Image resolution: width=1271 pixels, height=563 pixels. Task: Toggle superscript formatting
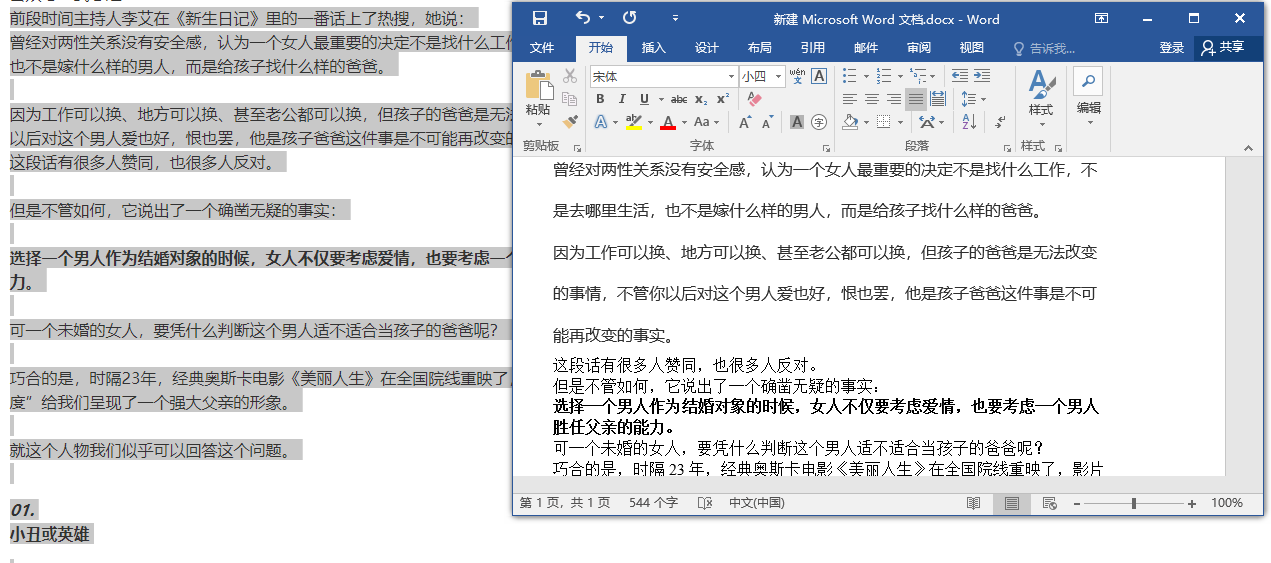tap(723, 99)
